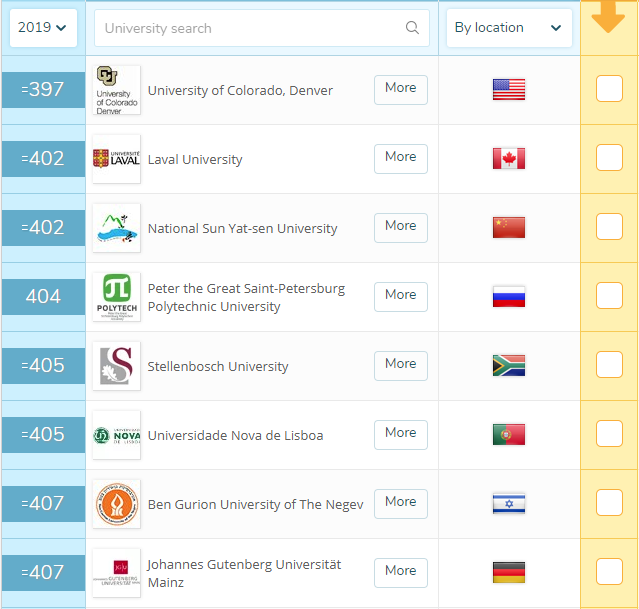Check the Johannes Gutenberg Universität Mainz checkbox
639x609 pixels.
click(609, 572)
